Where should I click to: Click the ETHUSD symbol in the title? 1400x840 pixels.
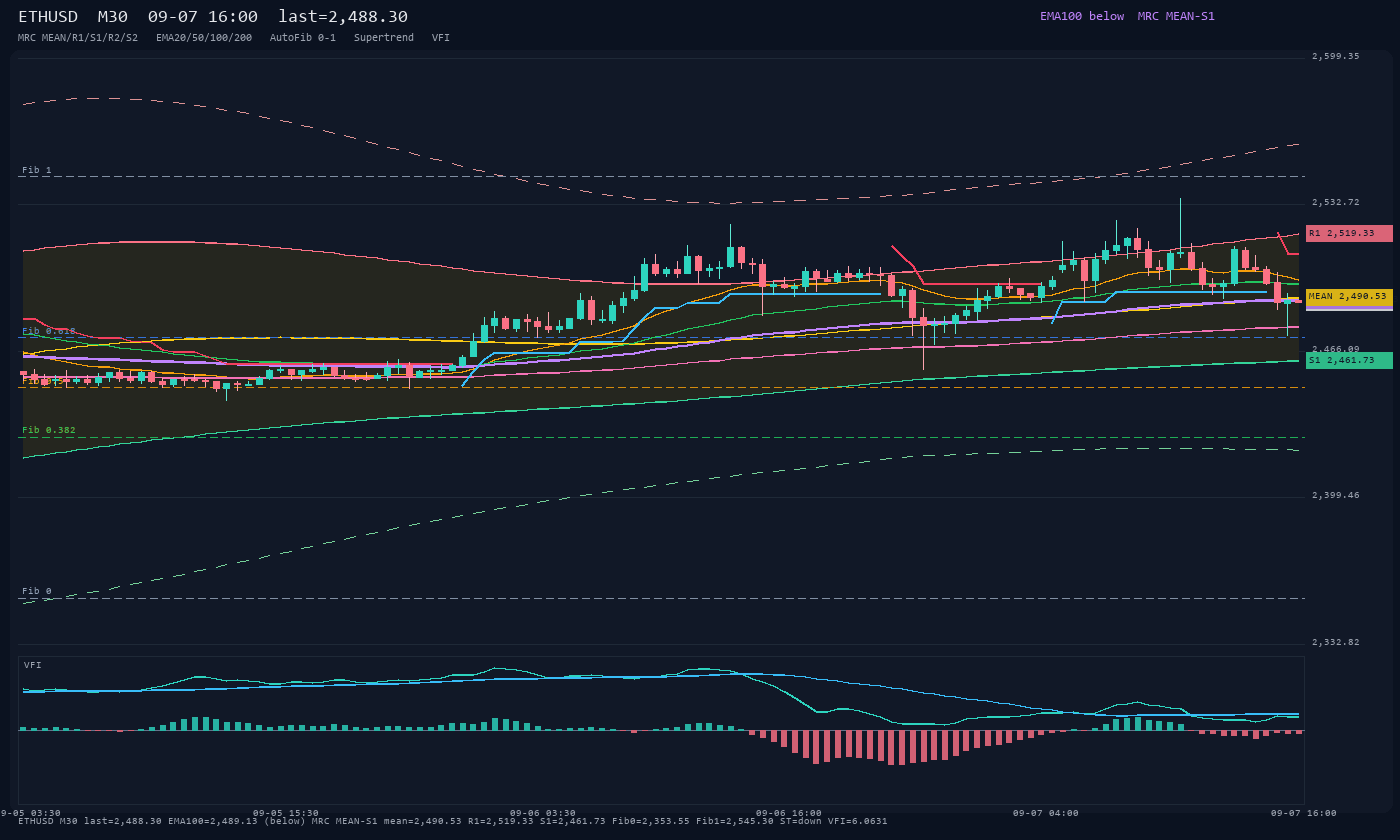(48, 17)
